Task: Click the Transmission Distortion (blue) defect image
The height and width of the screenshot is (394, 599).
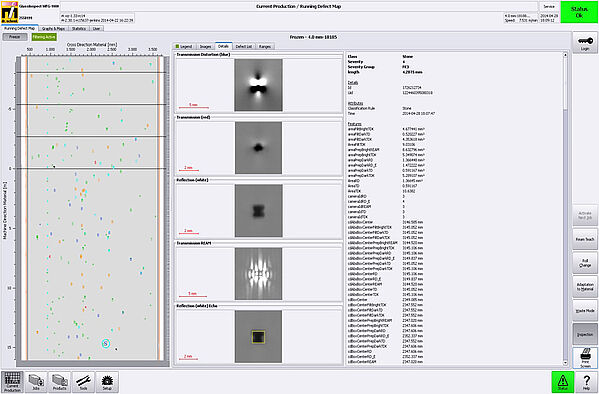Action: coord(259,85)
